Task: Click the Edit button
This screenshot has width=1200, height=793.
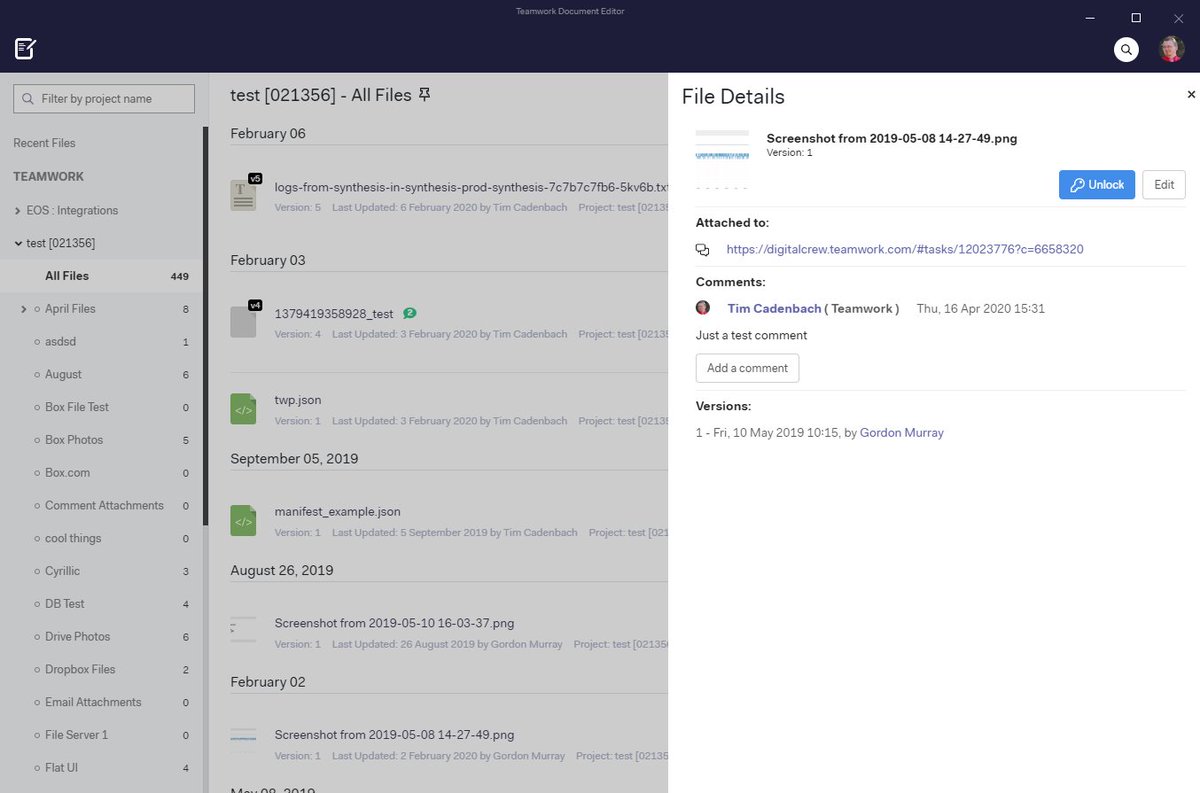Action: 1164,185
